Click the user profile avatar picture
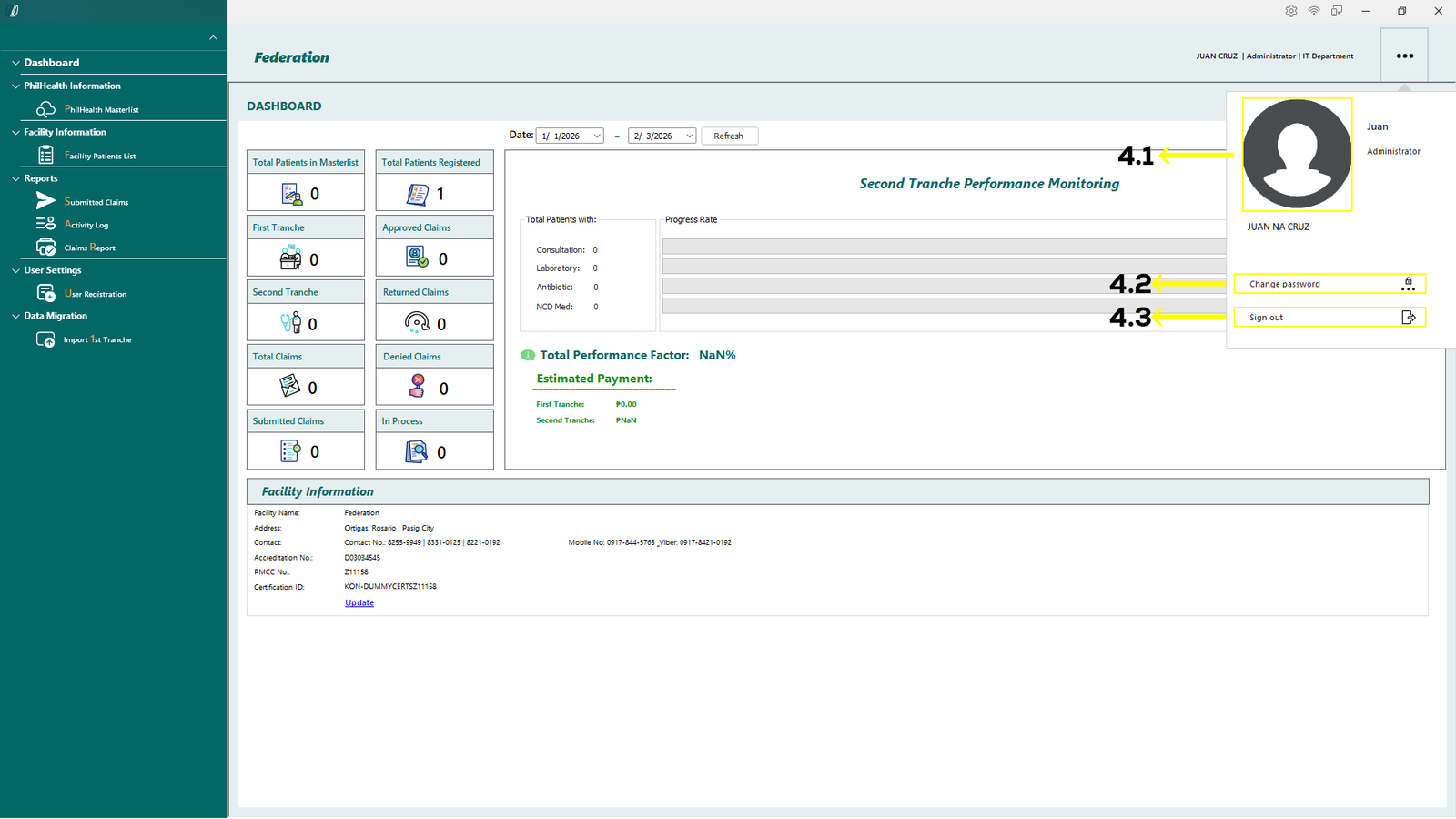The width and height of the screenshot is (1456, 819). click(1297, 155)
